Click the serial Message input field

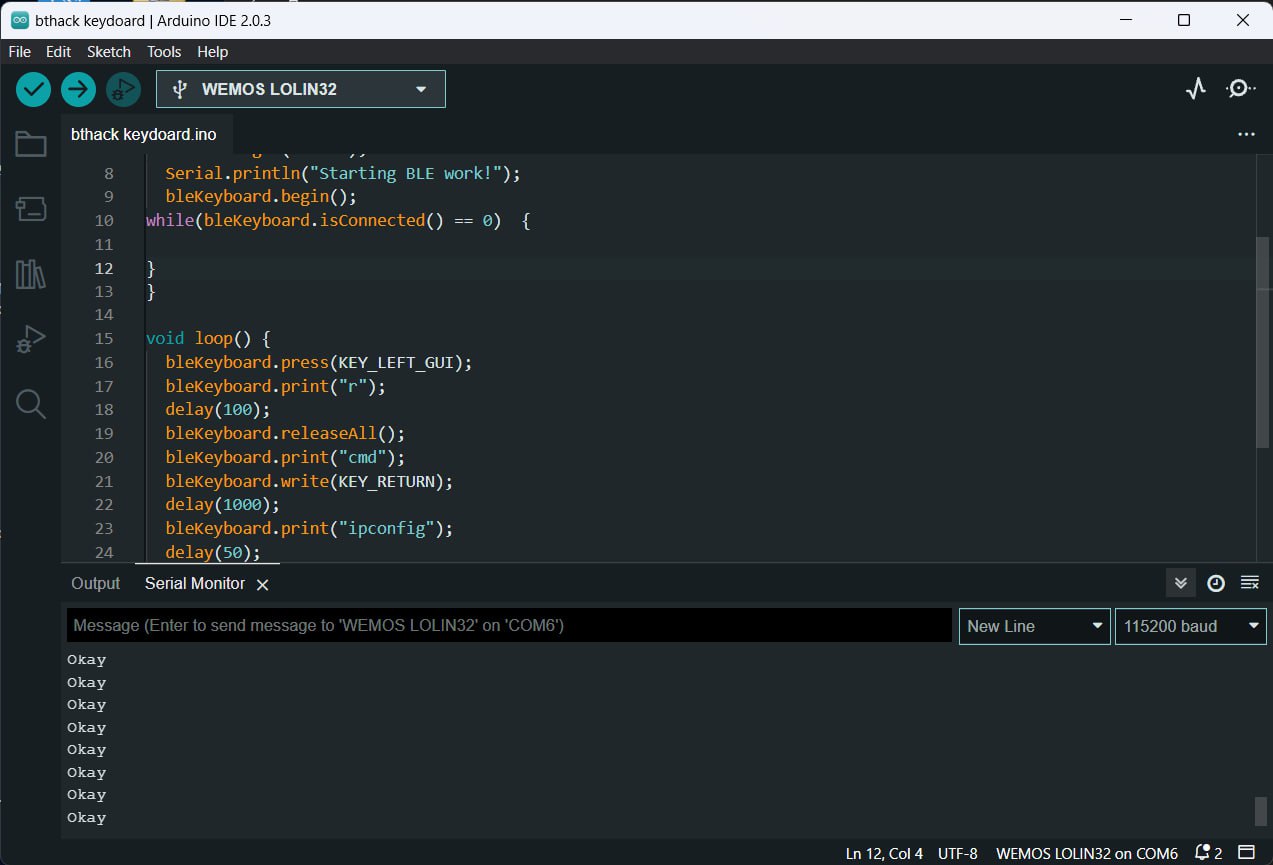click(x=509, y=626)
